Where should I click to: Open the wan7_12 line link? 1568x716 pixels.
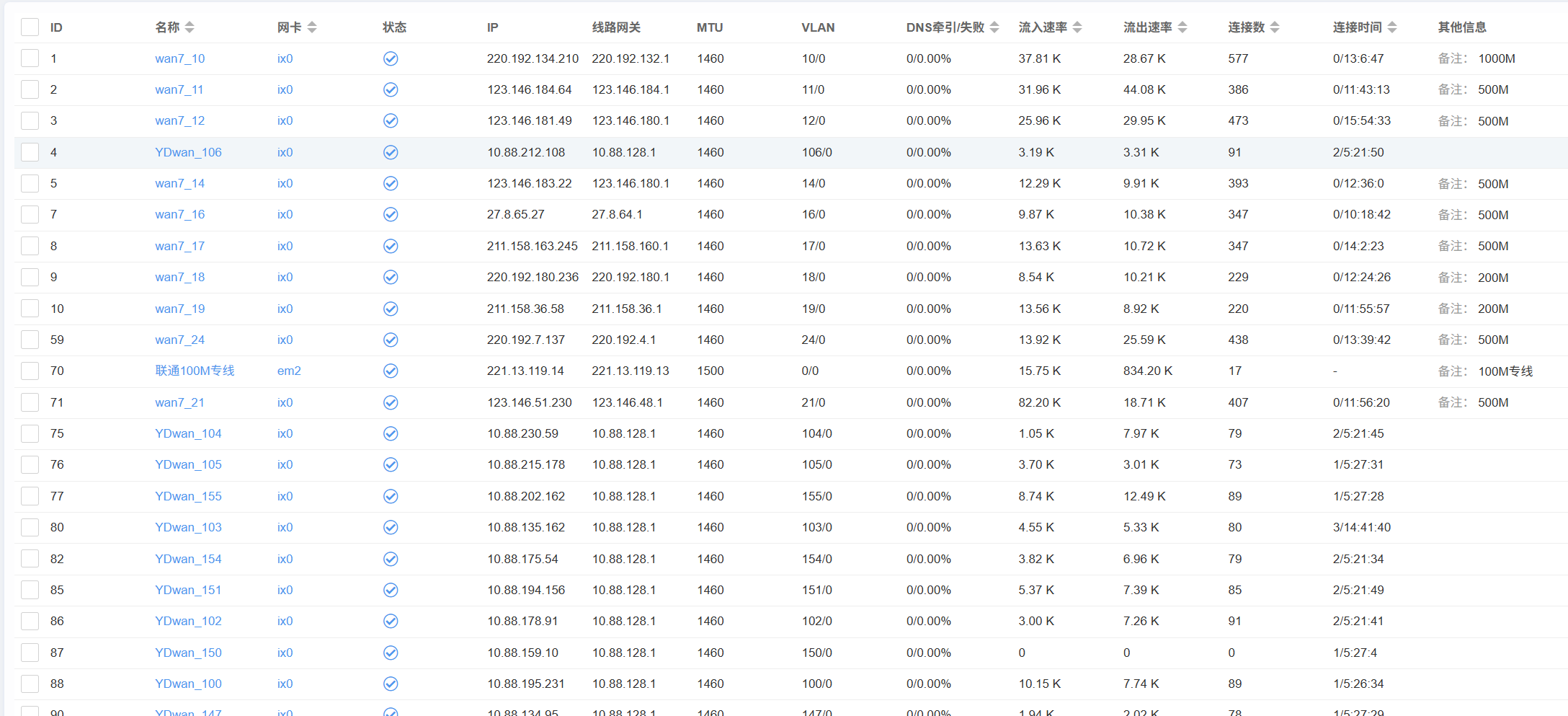179,120
